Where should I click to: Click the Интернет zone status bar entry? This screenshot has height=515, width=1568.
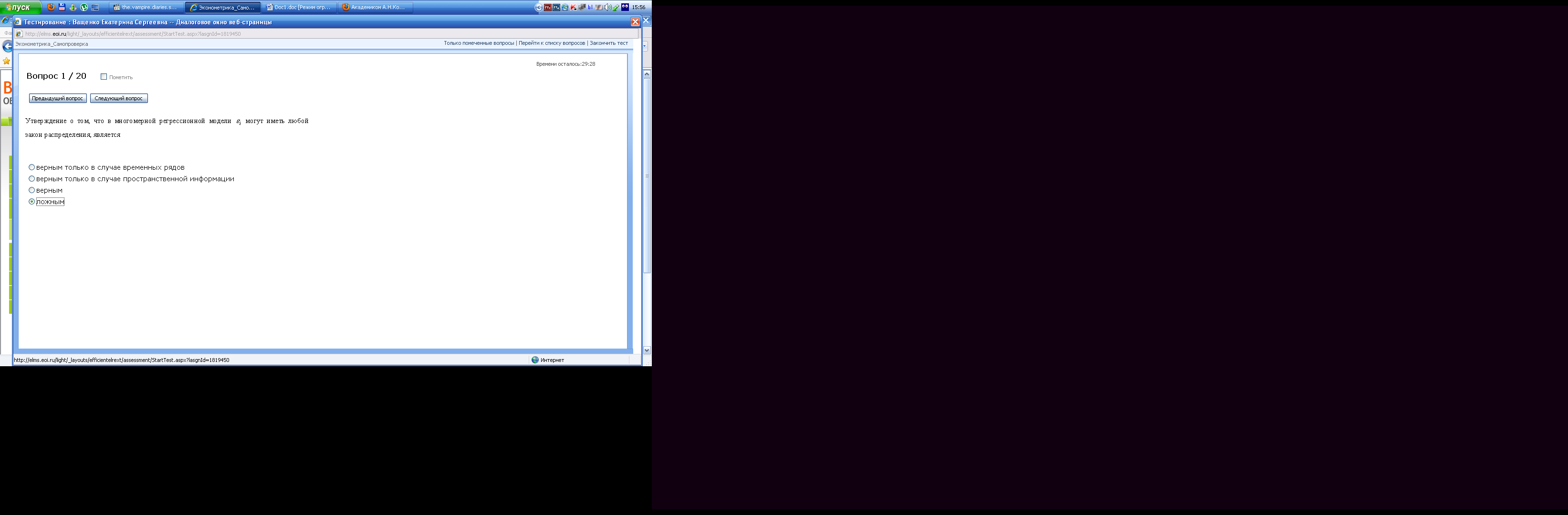click(x=548, y=360)
